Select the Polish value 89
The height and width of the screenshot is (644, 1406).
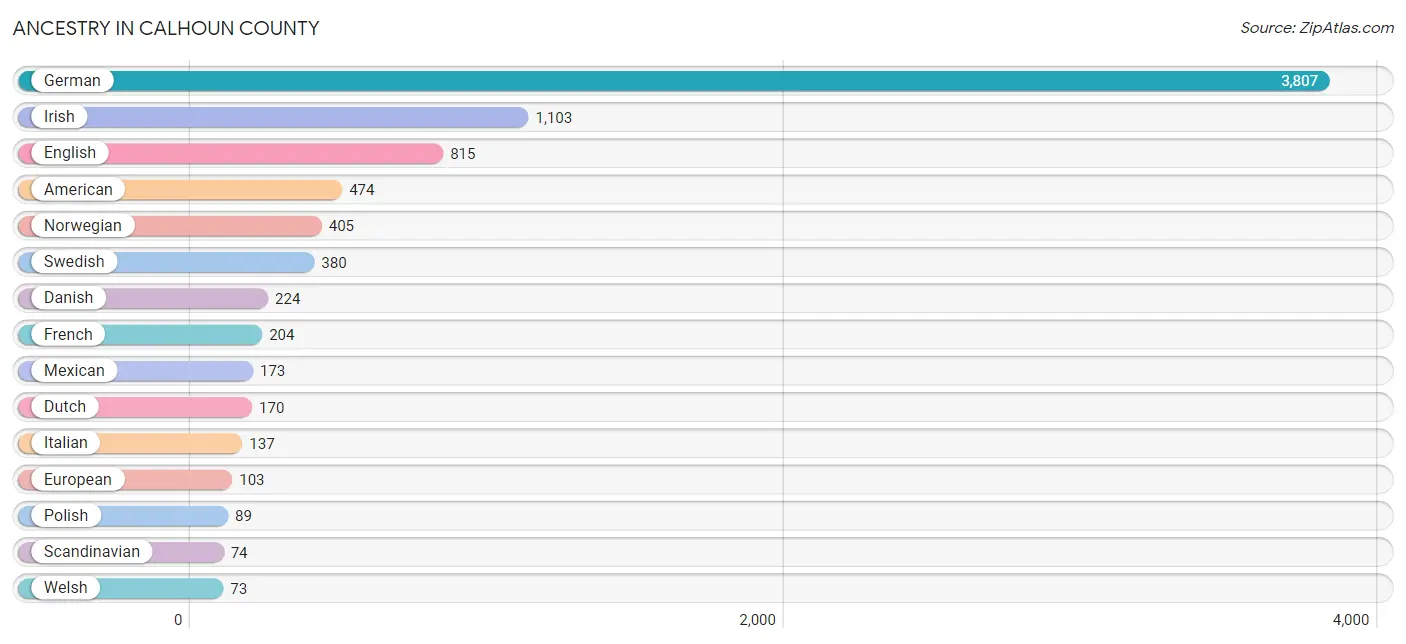pyautogui.click(x=244, y=516)
